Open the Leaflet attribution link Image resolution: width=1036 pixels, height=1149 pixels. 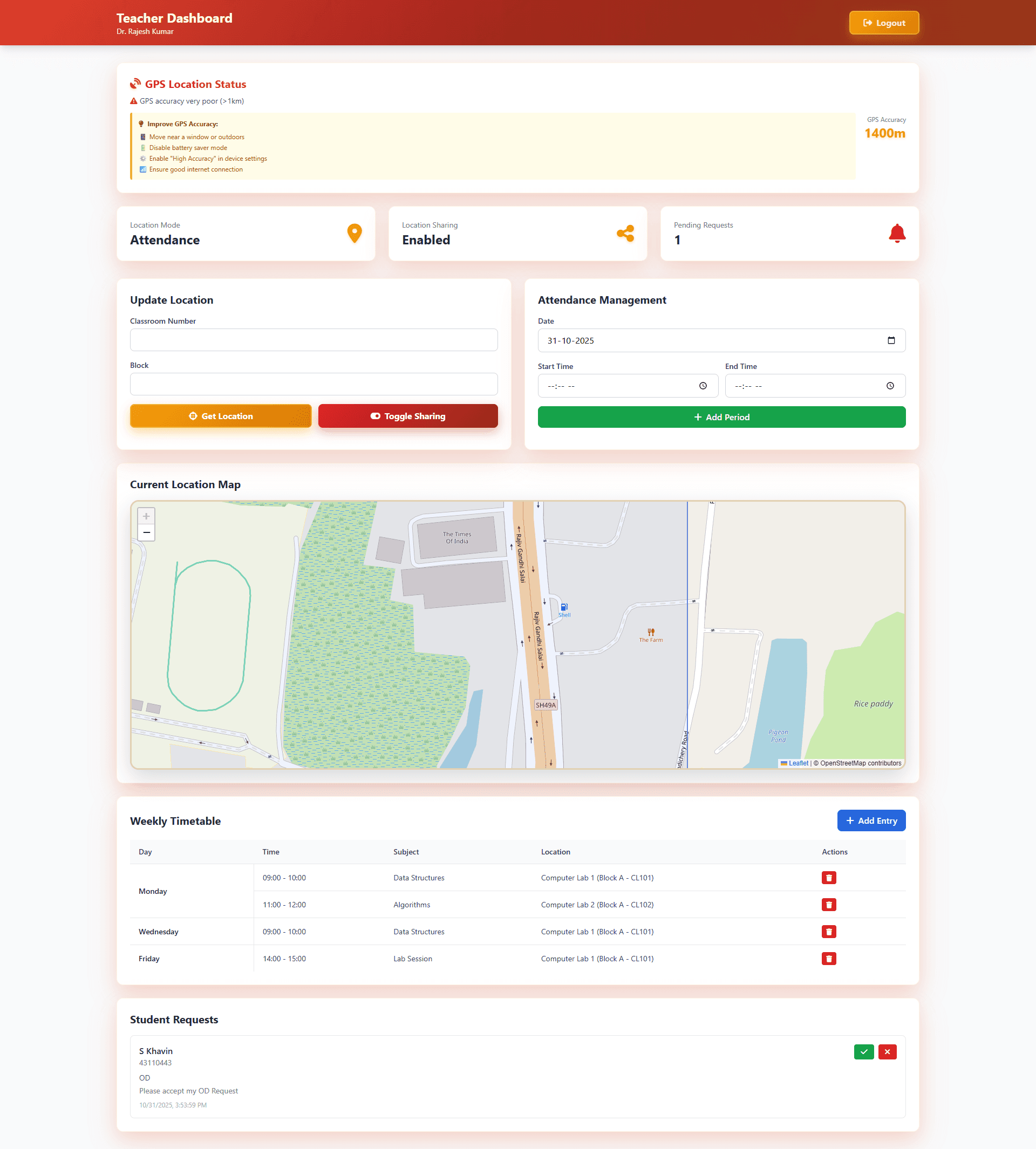pos(798,763)
